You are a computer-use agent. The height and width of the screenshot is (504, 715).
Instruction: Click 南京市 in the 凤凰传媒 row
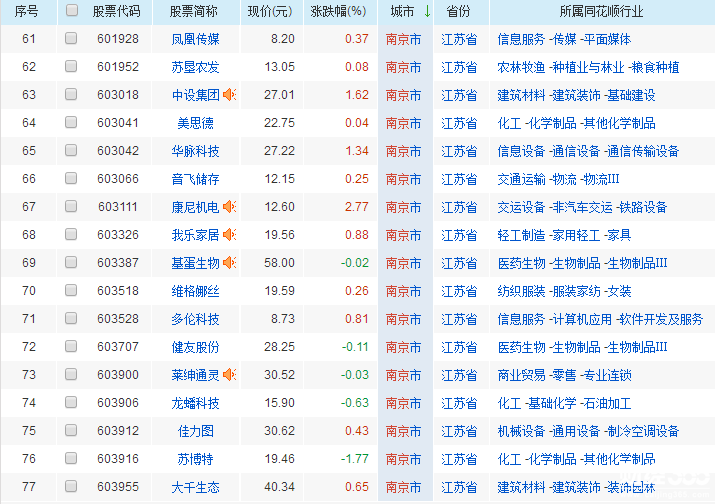(404, 39)
